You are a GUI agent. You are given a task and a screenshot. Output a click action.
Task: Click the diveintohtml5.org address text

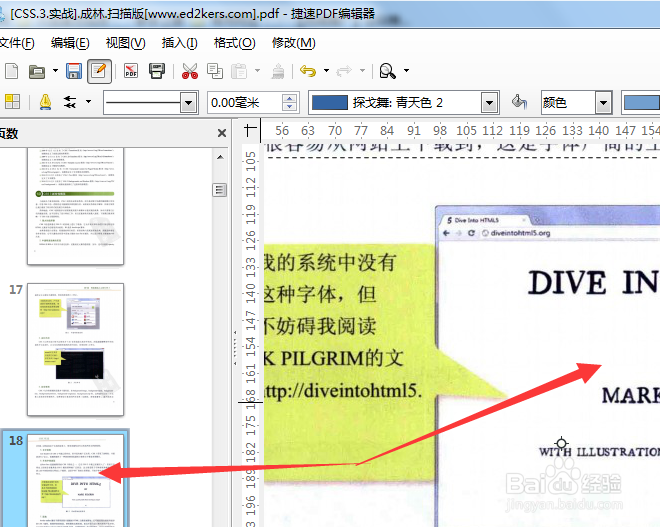click(520, 233)
